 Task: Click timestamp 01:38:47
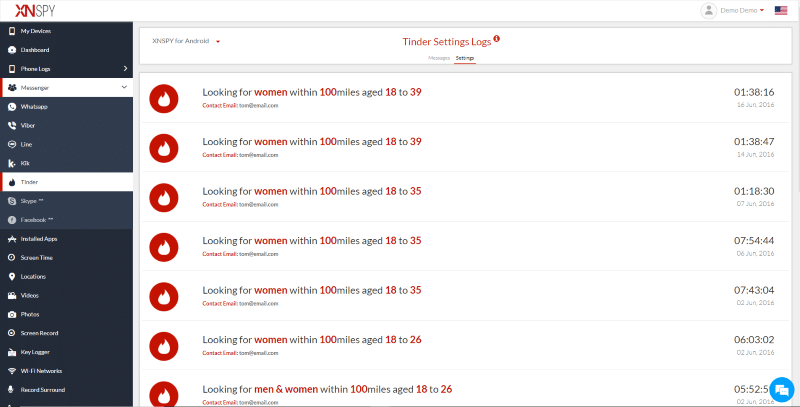pos(754,142)
